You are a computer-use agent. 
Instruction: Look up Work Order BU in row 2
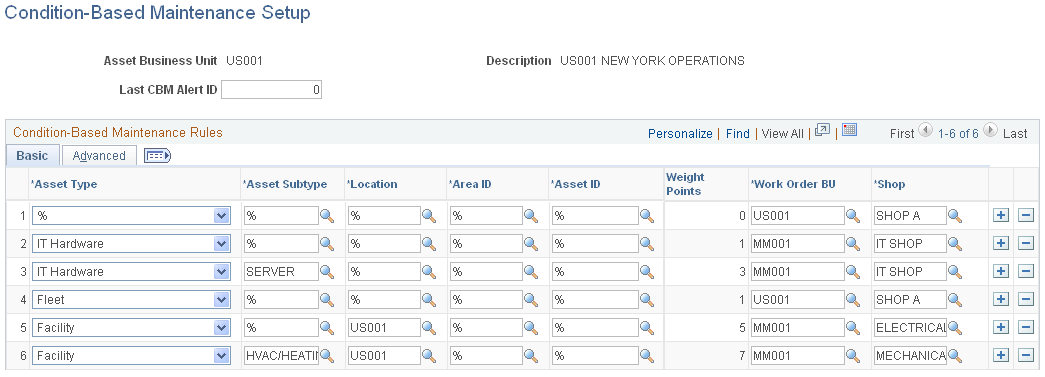coord(853,244)
